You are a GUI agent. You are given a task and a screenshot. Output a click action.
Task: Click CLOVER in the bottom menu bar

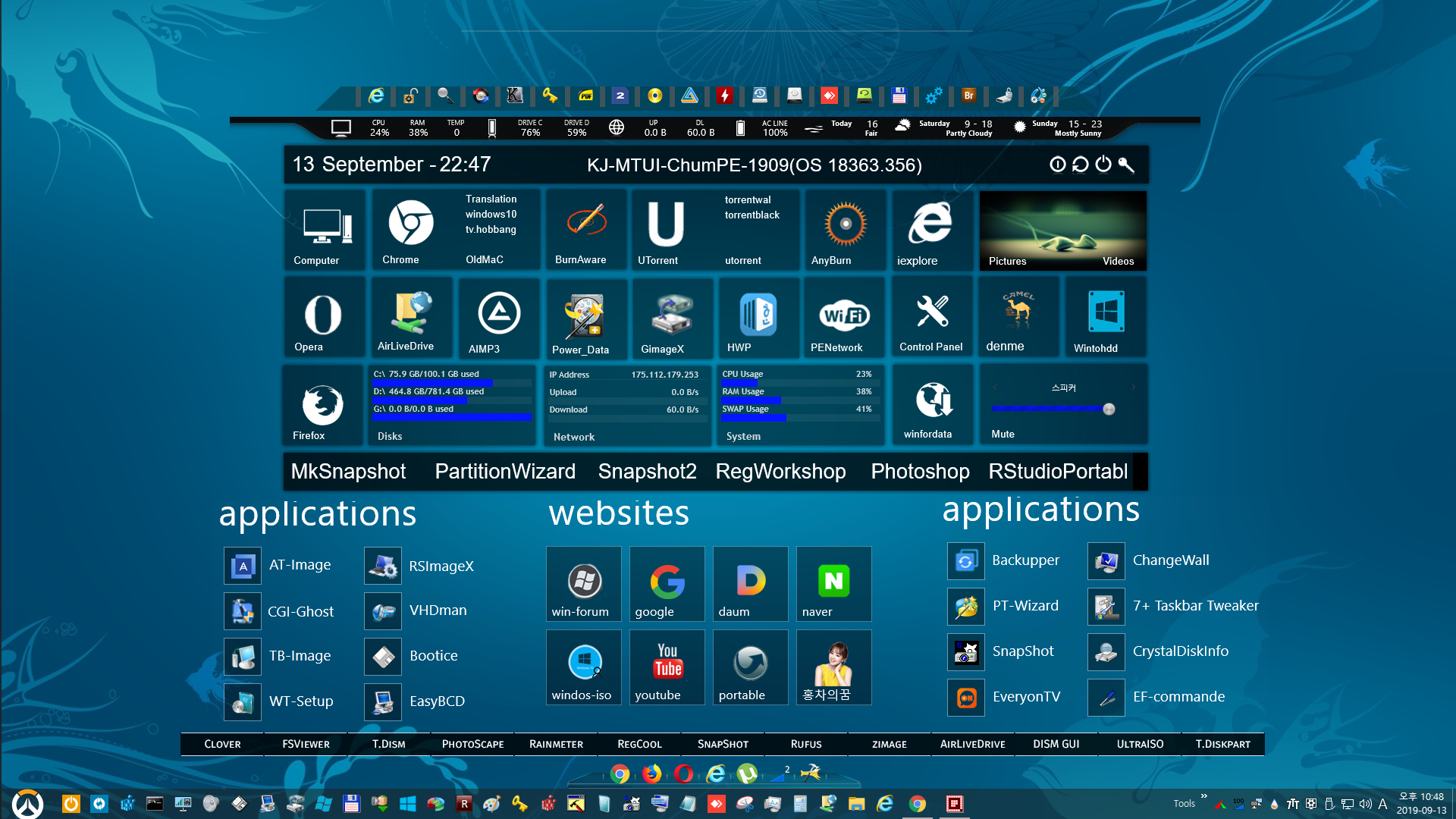(x=222, y=744)
